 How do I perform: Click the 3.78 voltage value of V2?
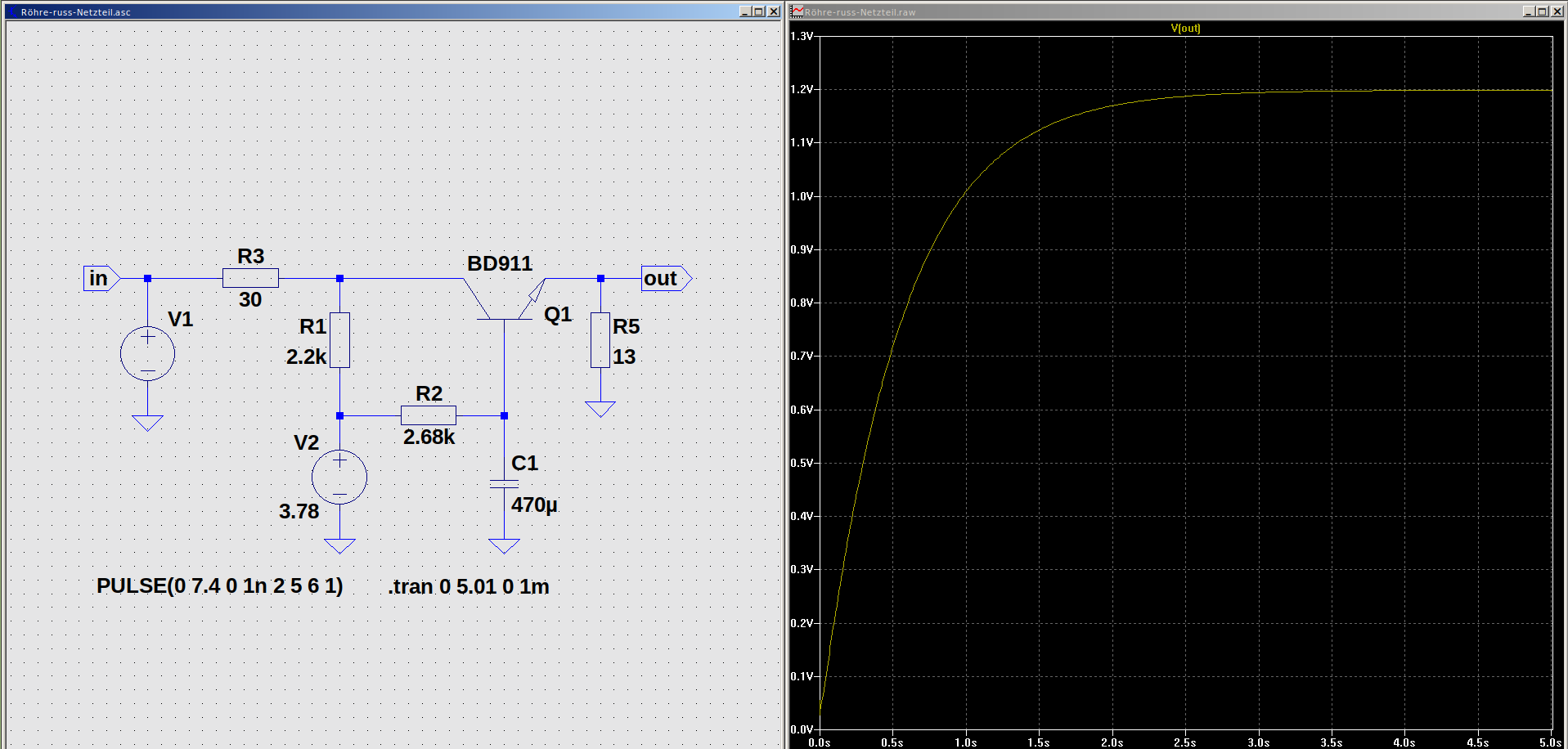(x=299, y=512)
